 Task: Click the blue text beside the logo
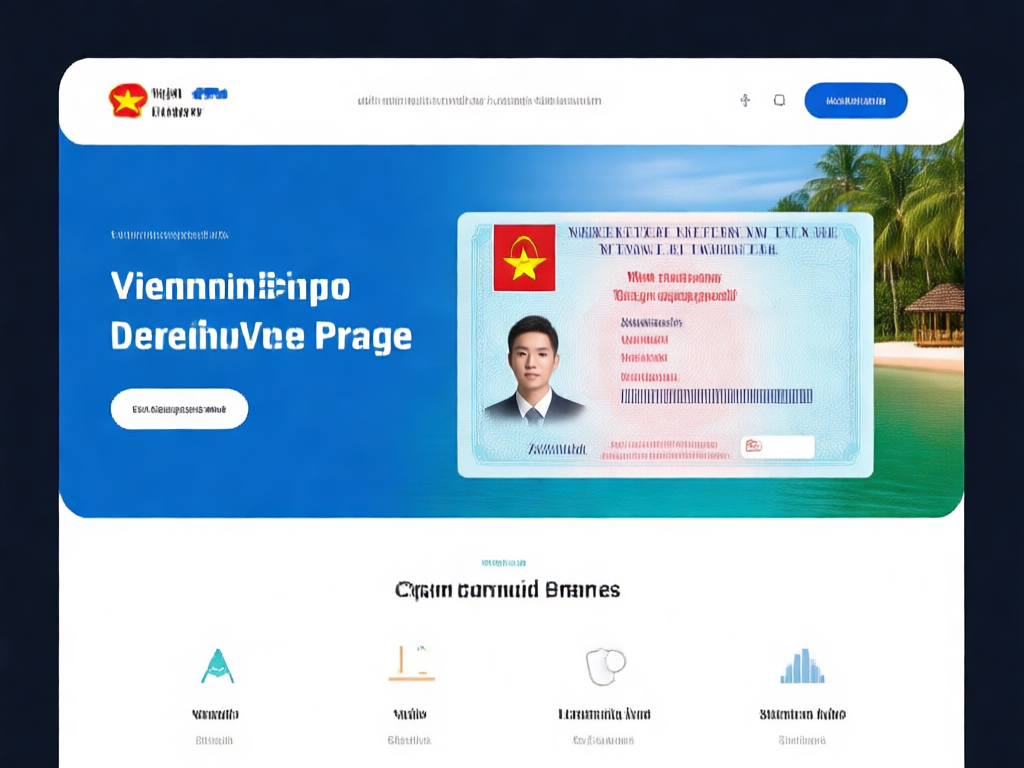click(x=210, y=93)
